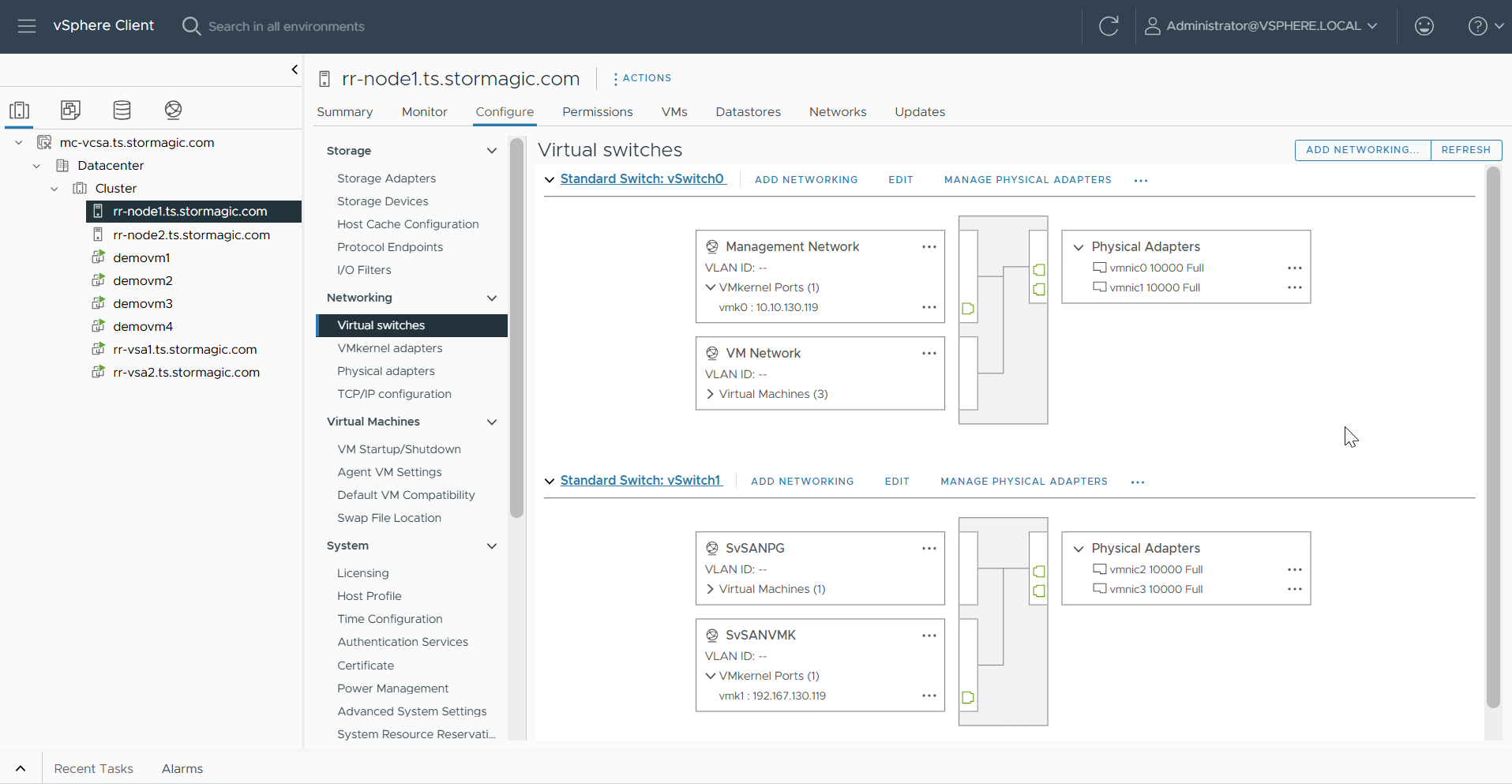Collapse the Cluster tree node
1512x784 pixels.
[54, 189]
